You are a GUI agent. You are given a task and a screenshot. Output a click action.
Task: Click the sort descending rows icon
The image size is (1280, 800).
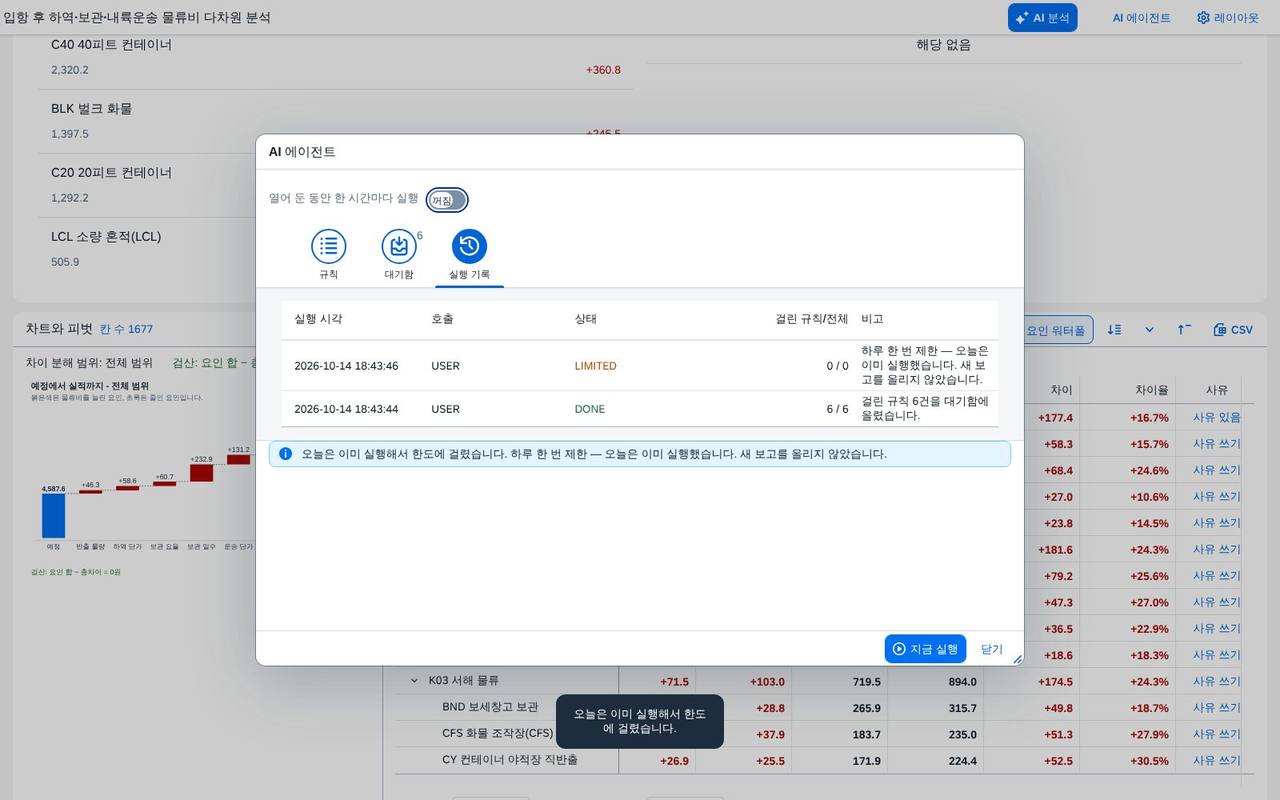1115,330
